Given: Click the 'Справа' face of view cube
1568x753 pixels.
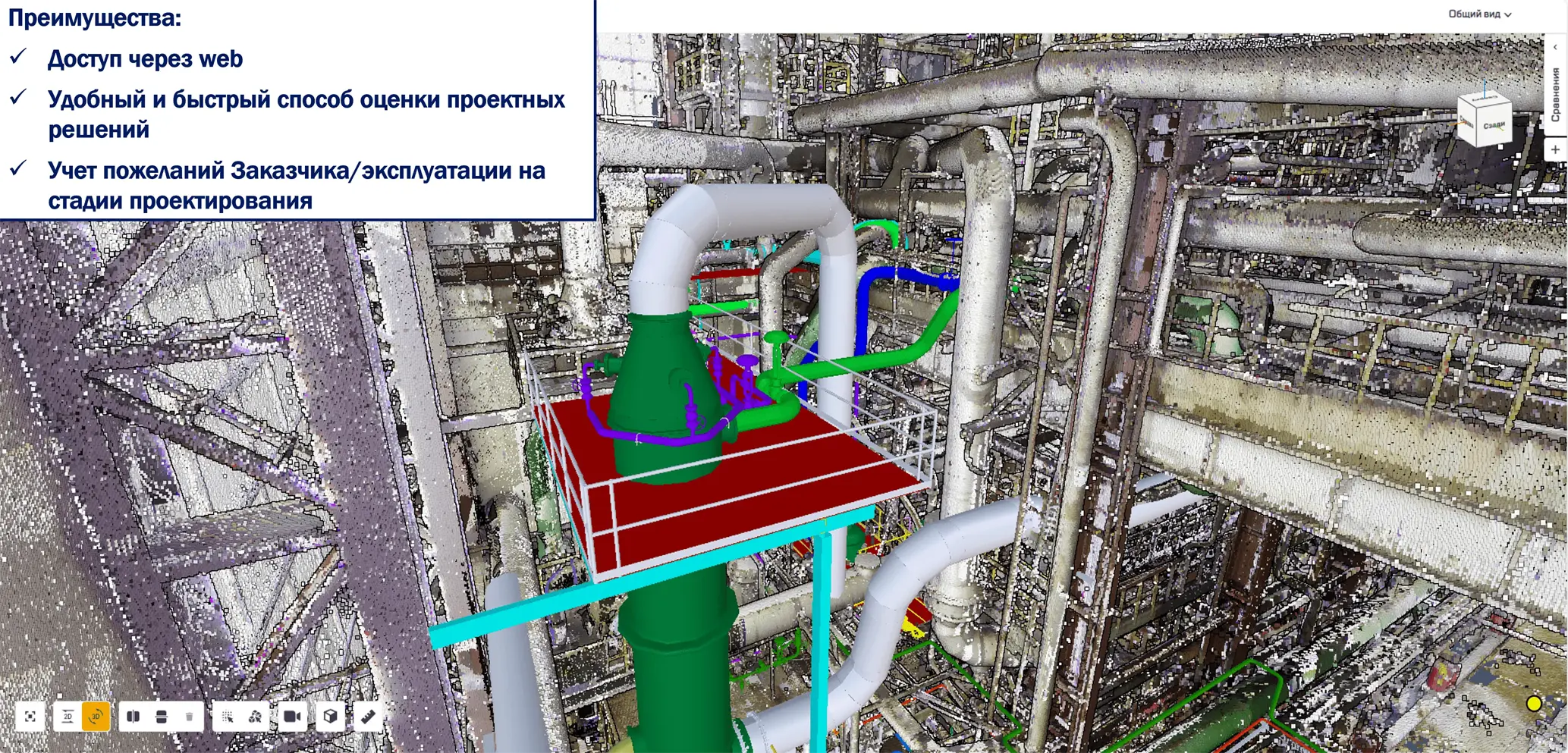Looking at the screenshot, I should coord(1466,123).
